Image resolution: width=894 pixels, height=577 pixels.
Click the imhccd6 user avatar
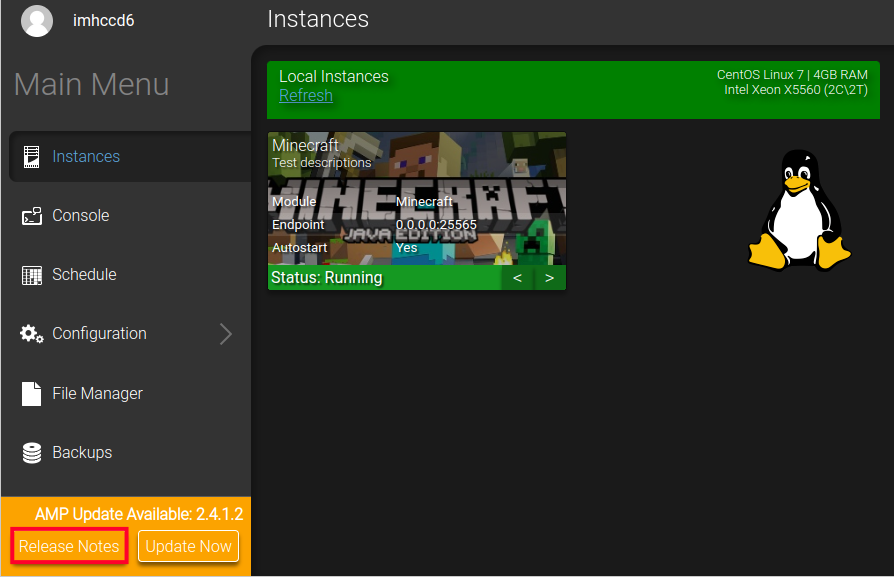pos(37,20)
